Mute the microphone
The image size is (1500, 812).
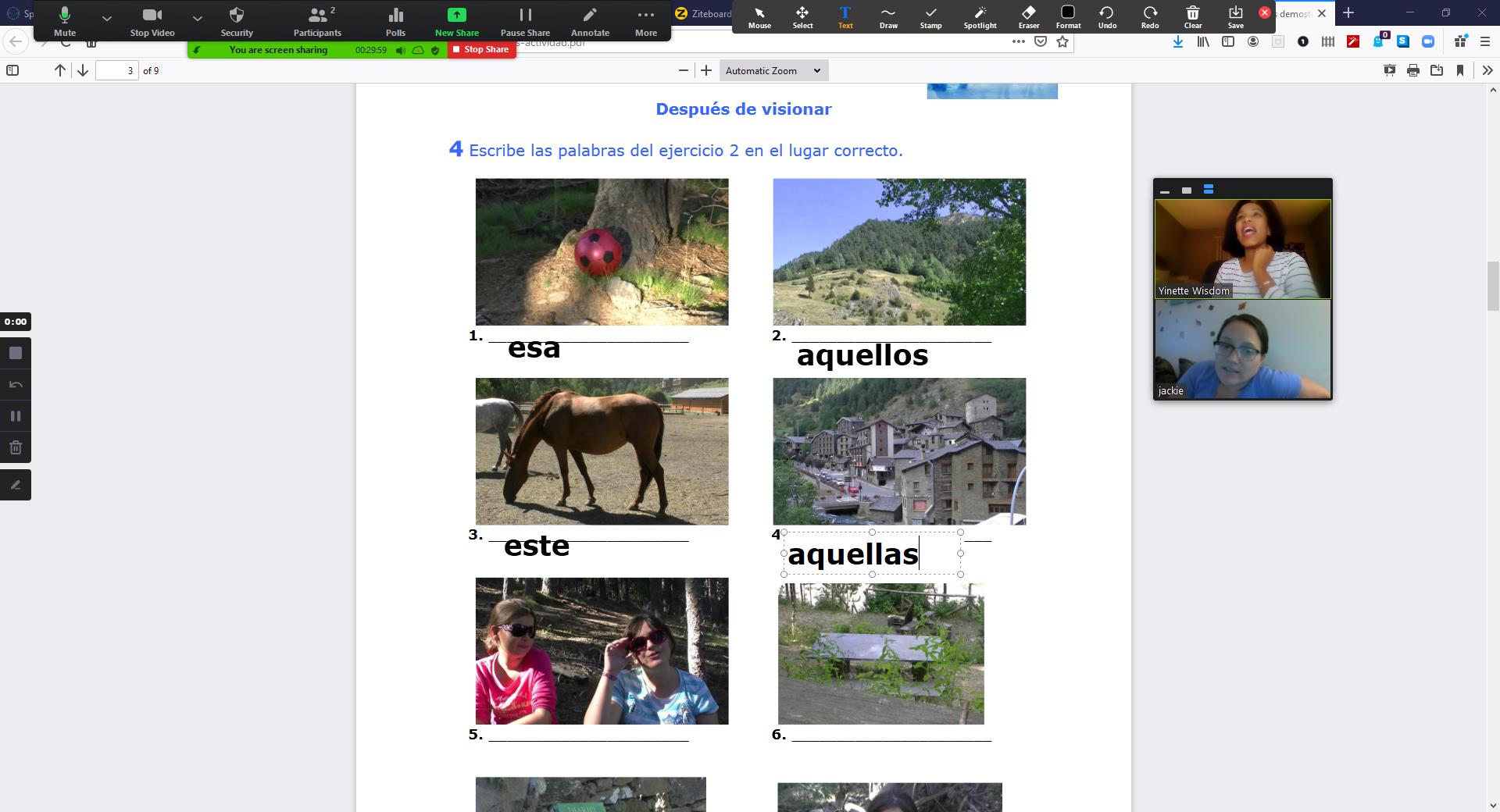(65, 20)
